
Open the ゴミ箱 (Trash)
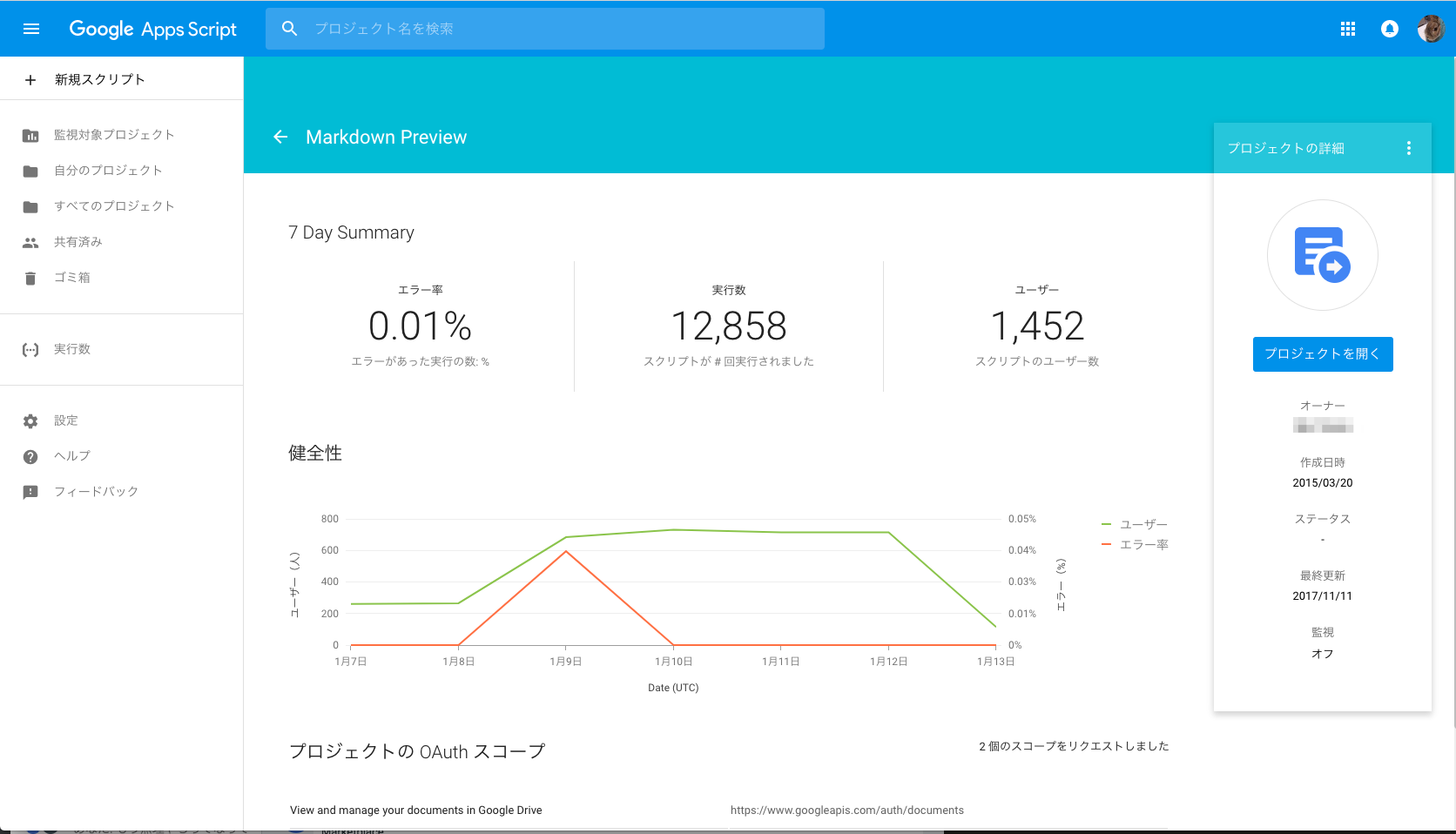[71, 277]
